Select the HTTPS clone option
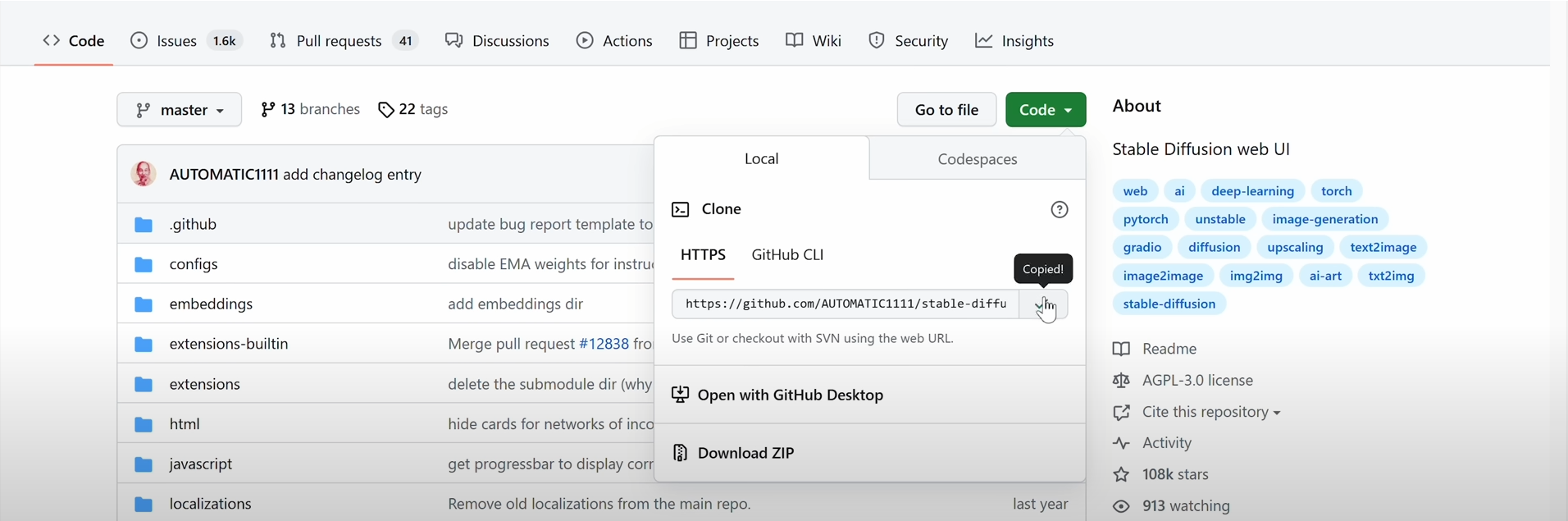The image size is (1568, 521). 703,255
